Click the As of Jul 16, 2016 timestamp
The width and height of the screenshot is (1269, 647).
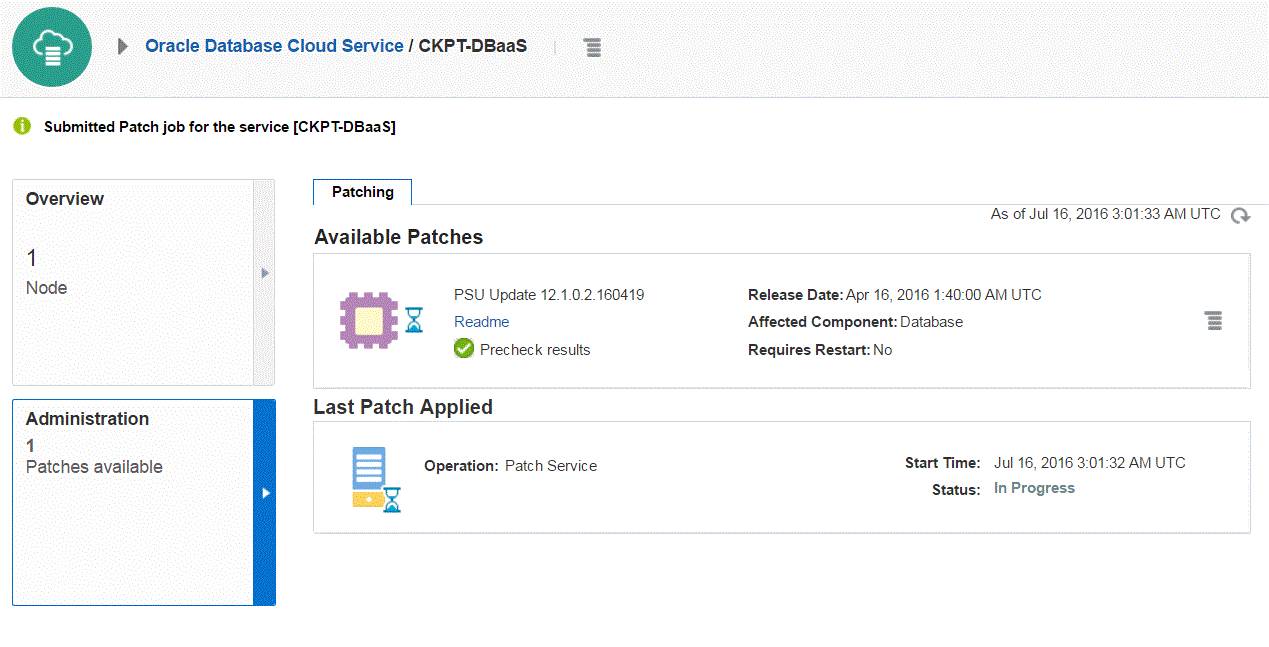tap(1105, 214)
